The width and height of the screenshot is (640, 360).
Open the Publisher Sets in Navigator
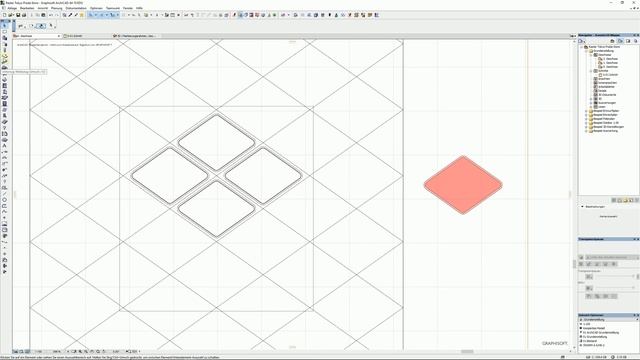pyautogui.click(x=636, y=41)
